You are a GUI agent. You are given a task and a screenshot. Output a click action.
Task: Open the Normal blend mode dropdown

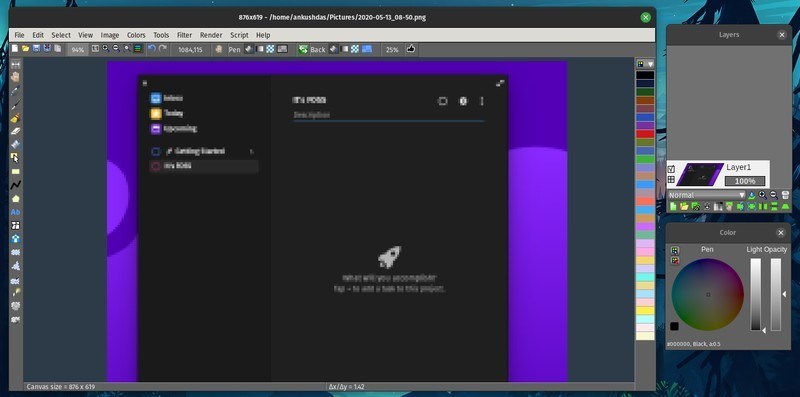[x=707, y=195]
